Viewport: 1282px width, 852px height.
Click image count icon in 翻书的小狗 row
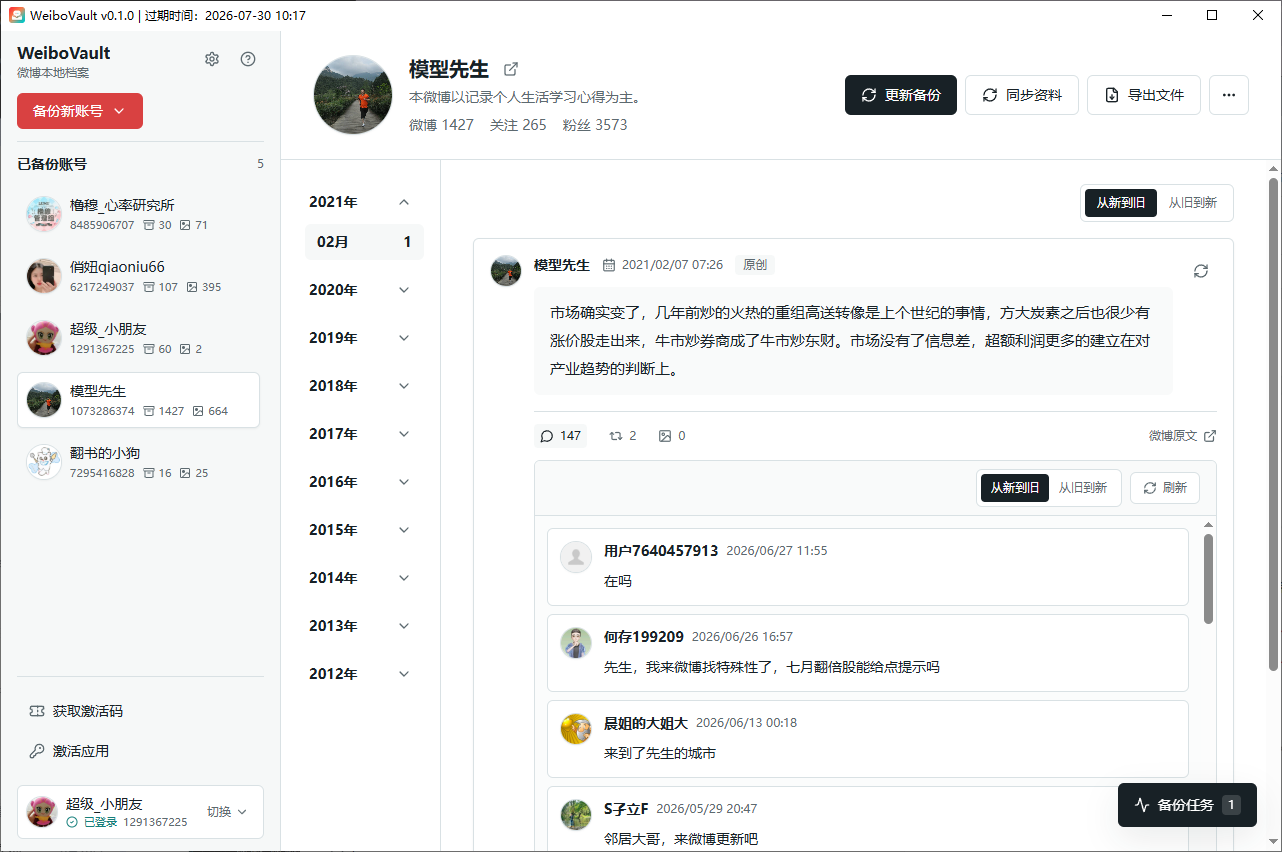pyautogui.click(x=184, y=473)
